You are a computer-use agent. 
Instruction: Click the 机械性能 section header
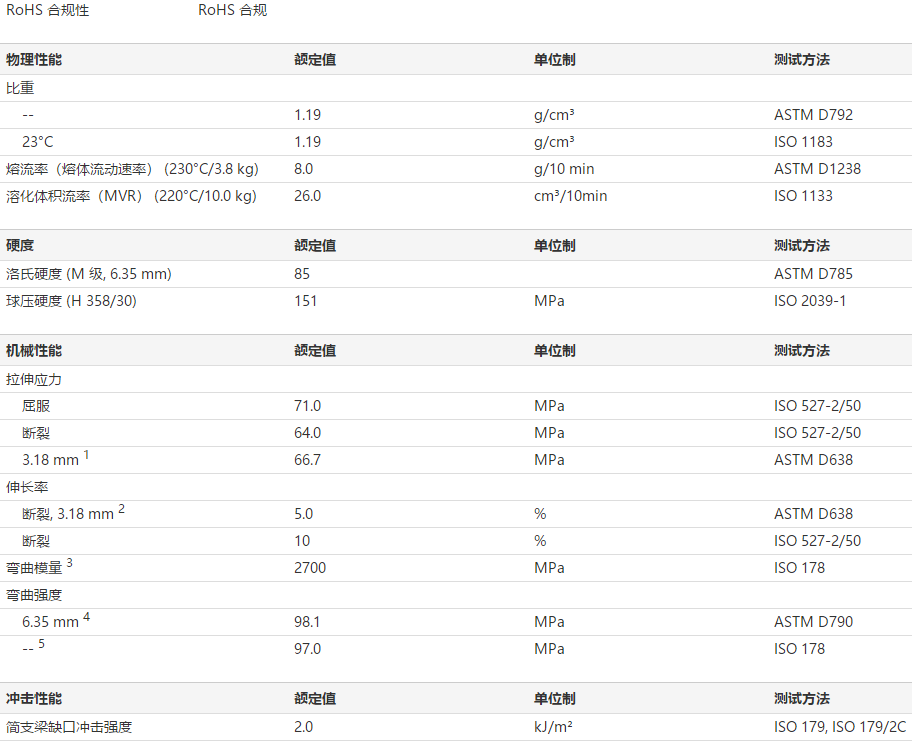coord(34,351)
